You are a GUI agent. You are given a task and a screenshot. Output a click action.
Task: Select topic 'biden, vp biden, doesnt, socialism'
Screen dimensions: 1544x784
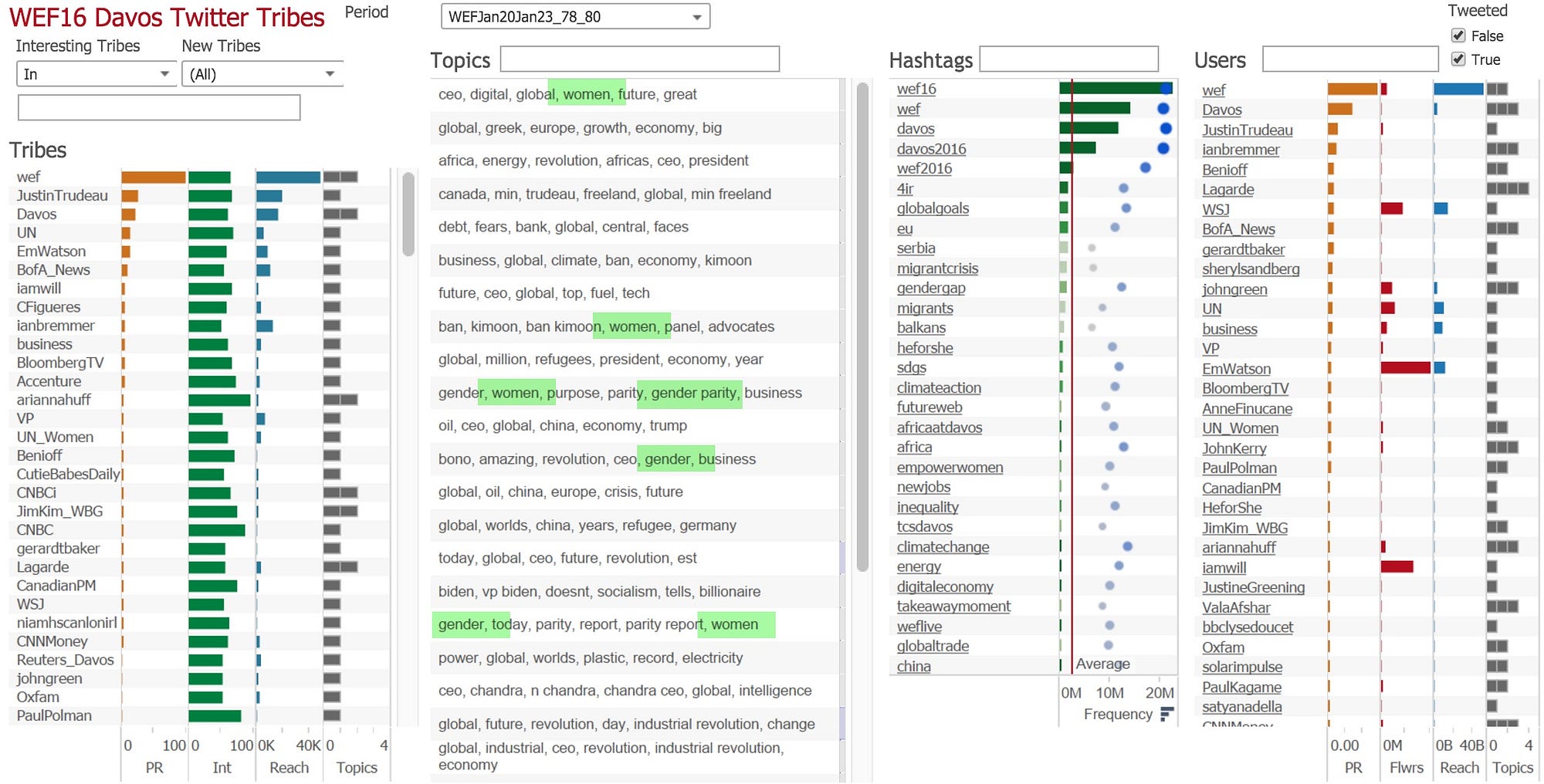(635, 591)
